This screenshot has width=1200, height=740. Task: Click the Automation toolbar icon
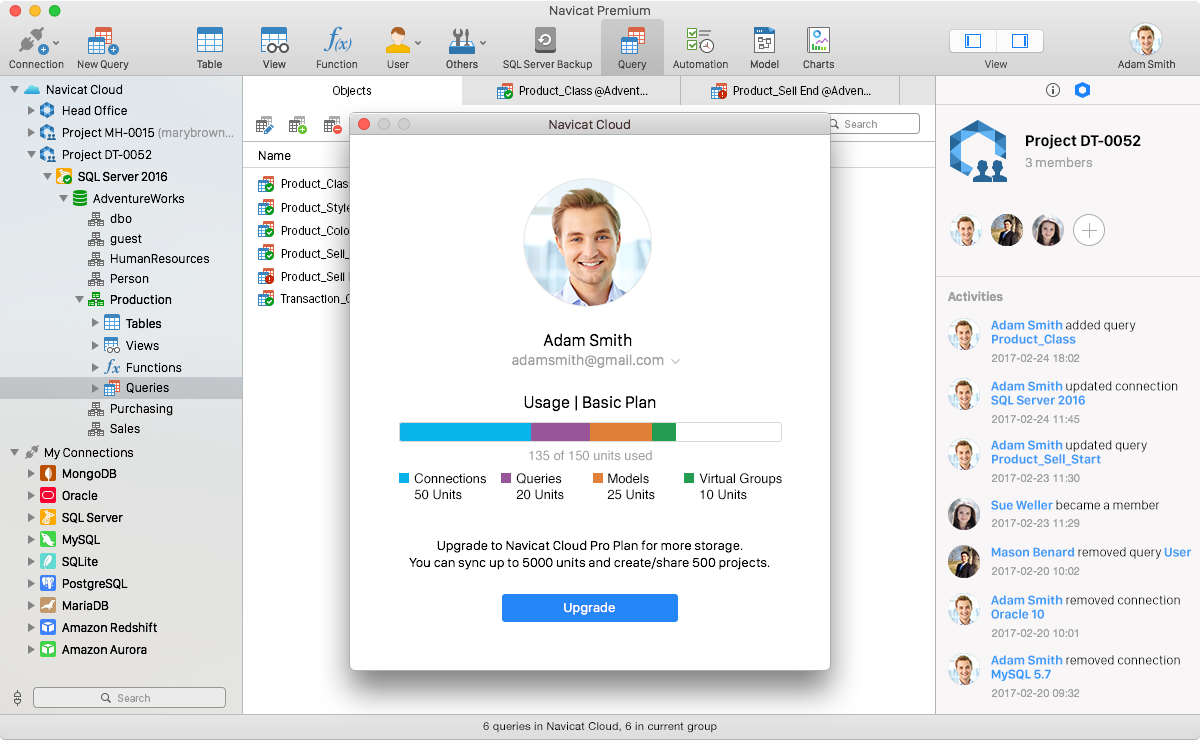[x=700, y=47]
